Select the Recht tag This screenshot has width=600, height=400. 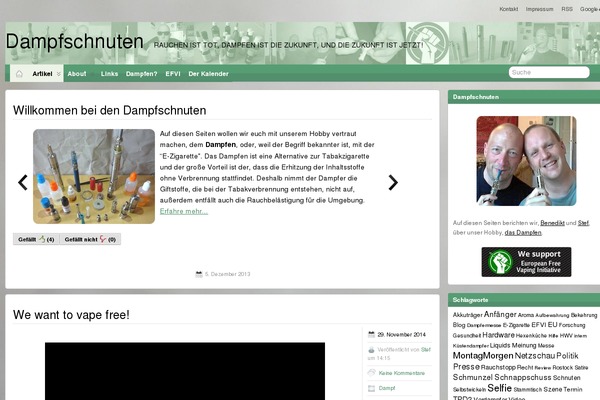[525, 367]
